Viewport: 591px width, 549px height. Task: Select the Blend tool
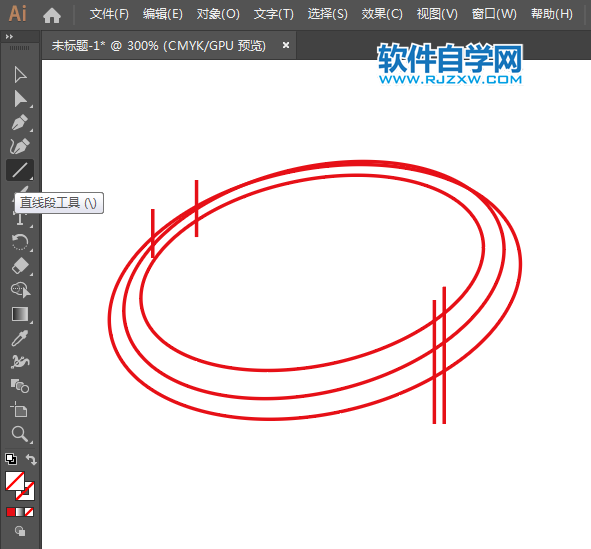tap(20, 386)
